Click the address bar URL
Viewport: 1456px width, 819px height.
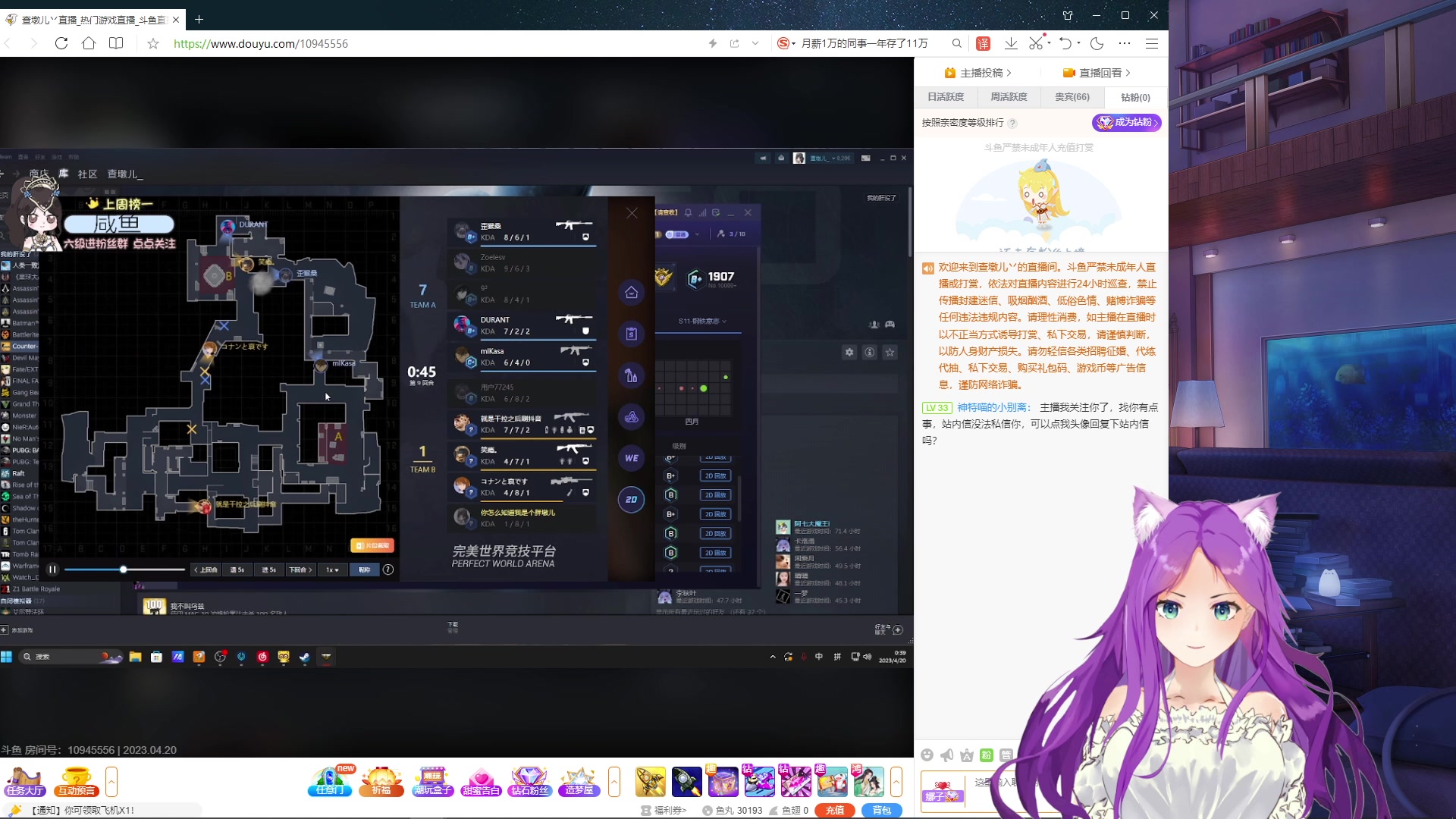coord(260,43)
